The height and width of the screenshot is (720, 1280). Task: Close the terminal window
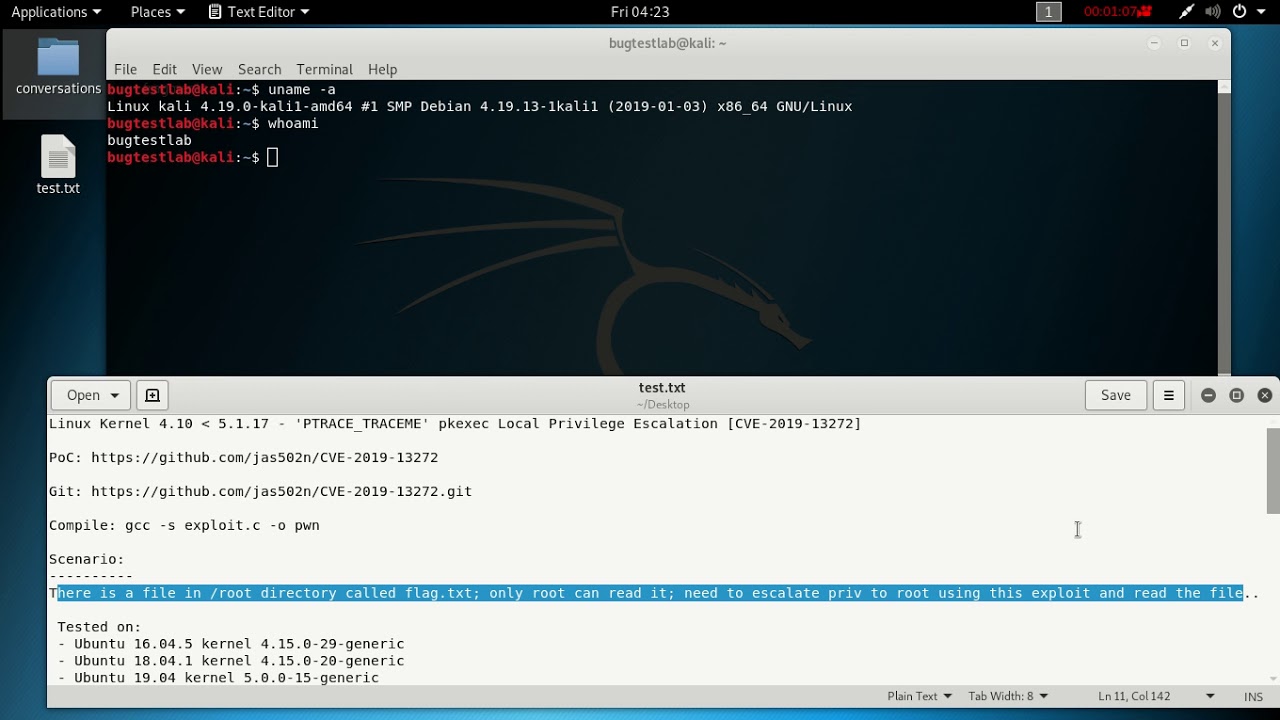point(1215,43)
